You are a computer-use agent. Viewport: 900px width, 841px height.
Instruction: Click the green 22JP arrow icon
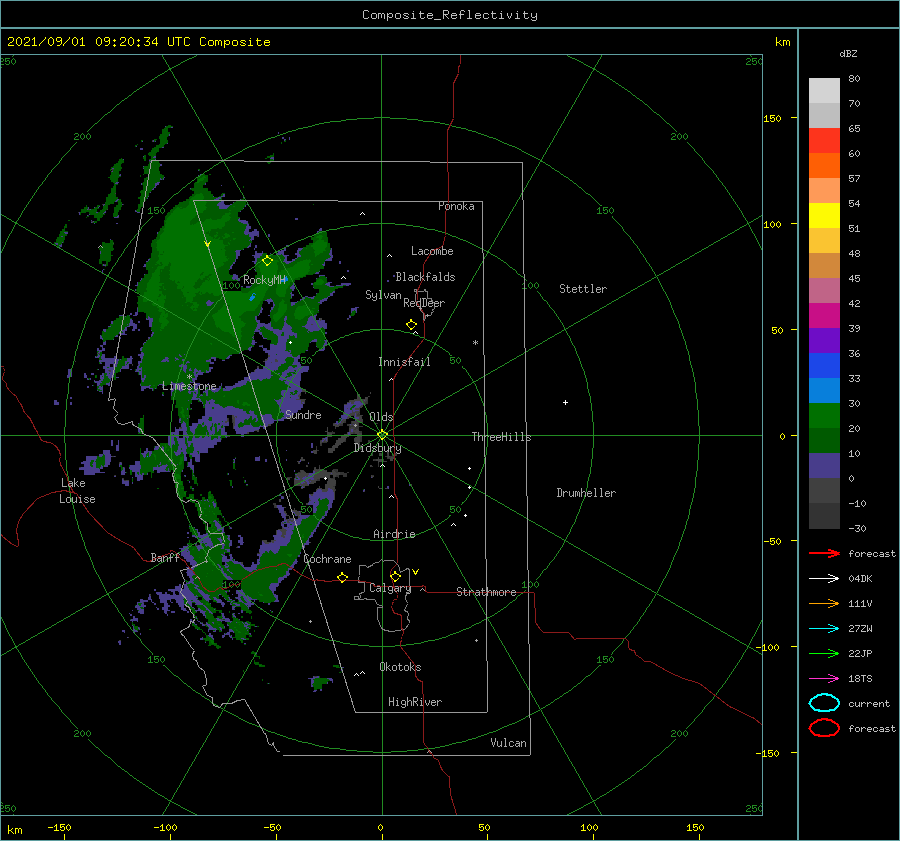pyautogui.click(x=824, y=653)
